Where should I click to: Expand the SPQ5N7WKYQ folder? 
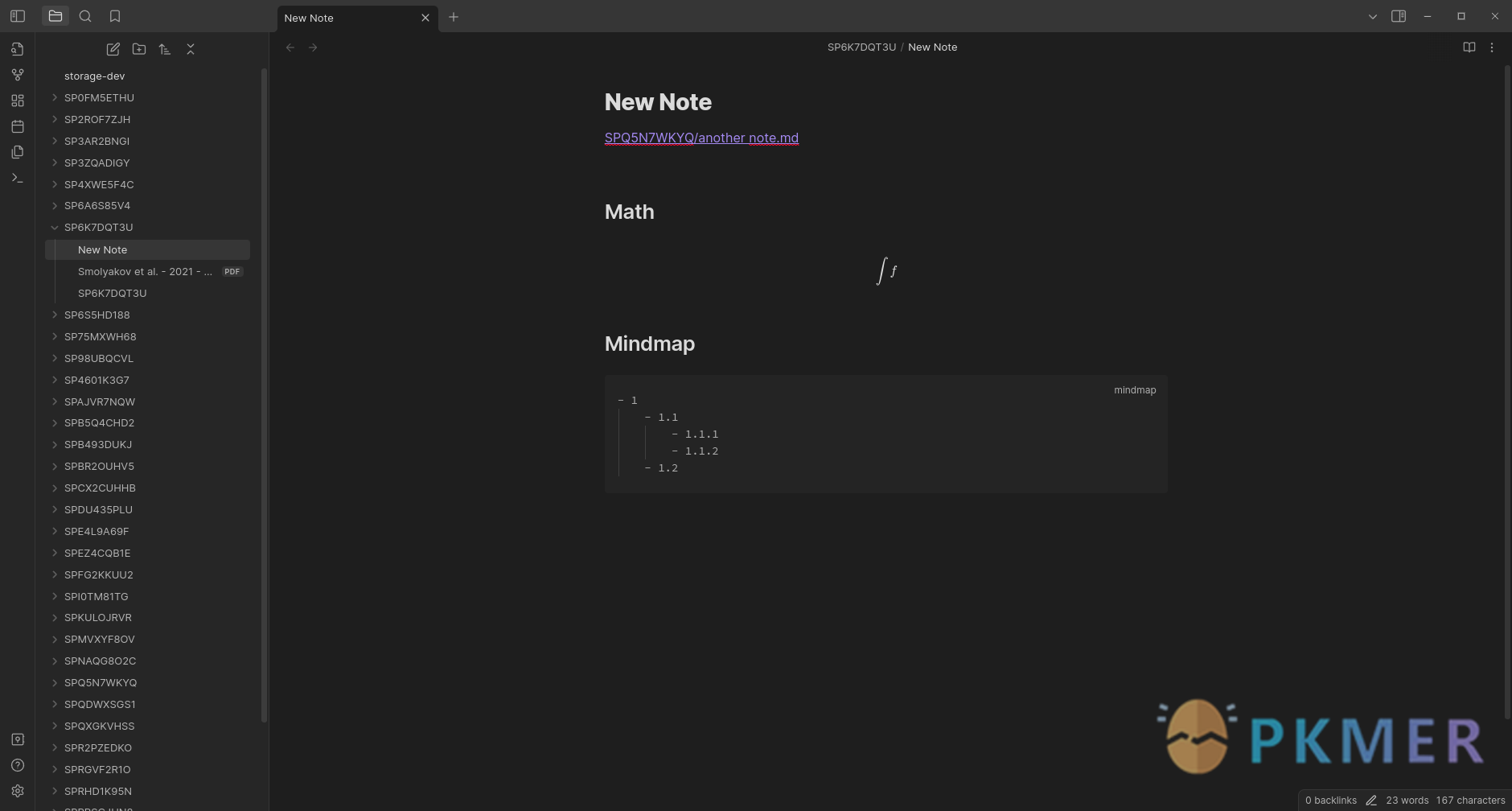click(x=55, y=683)
